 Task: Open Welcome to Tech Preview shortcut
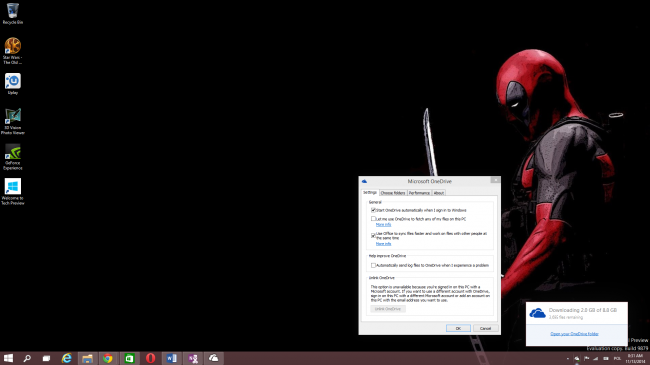pos(12,192)
